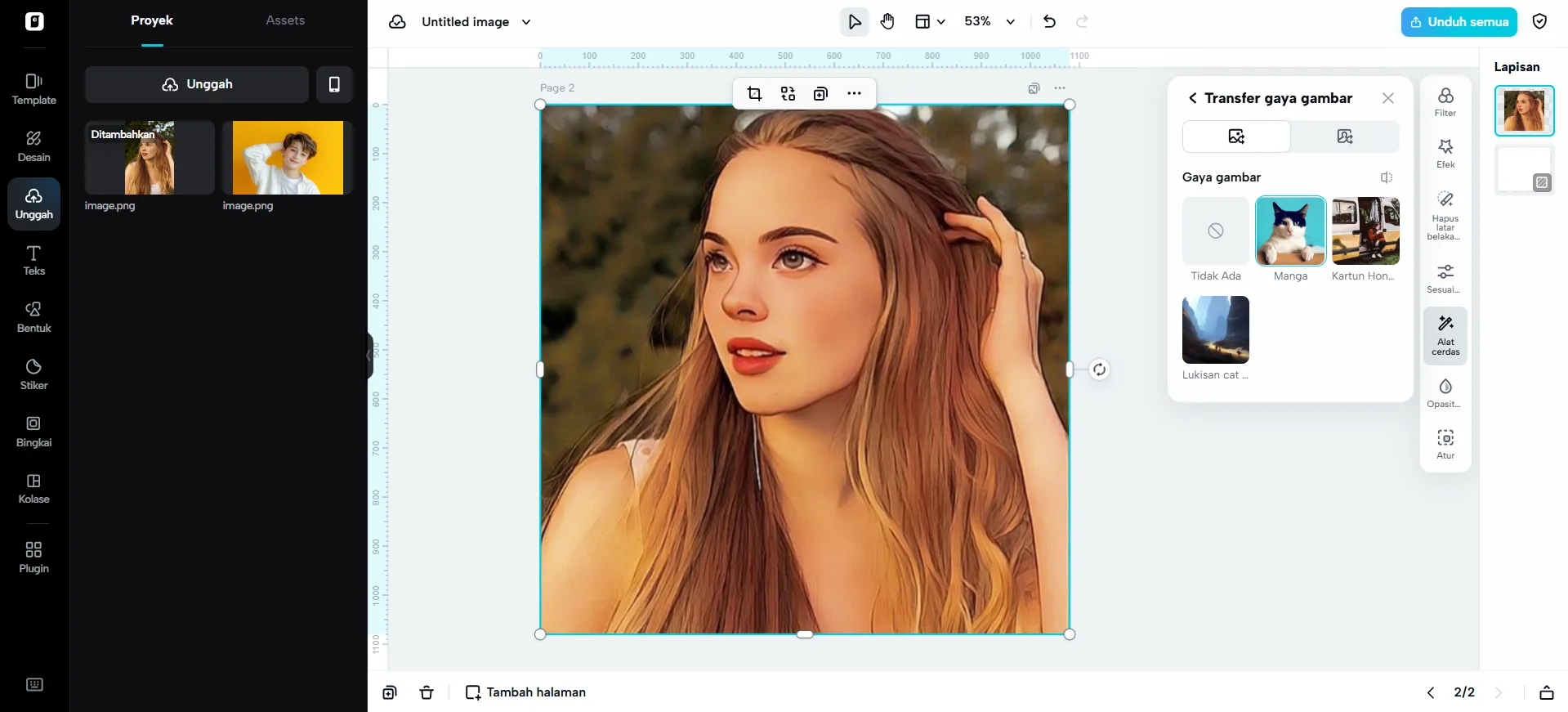Open the Filter tool
This screenshot has width=1568, height=712.
(1445, 102)
